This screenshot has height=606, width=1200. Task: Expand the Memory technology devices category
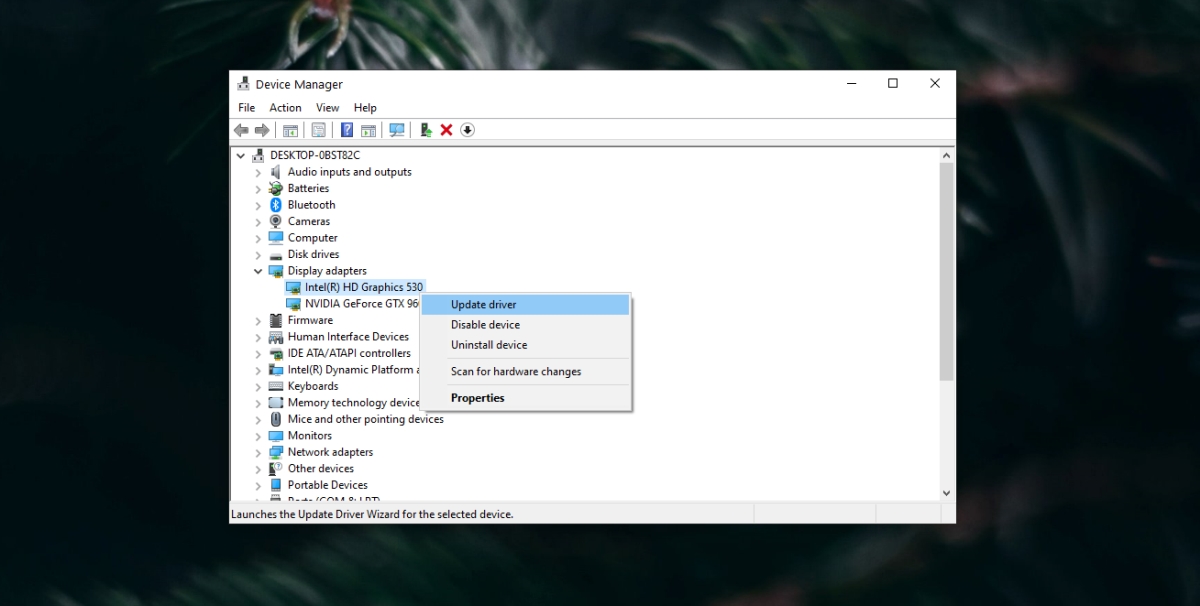pyautogui.click(x=258, y=403)
